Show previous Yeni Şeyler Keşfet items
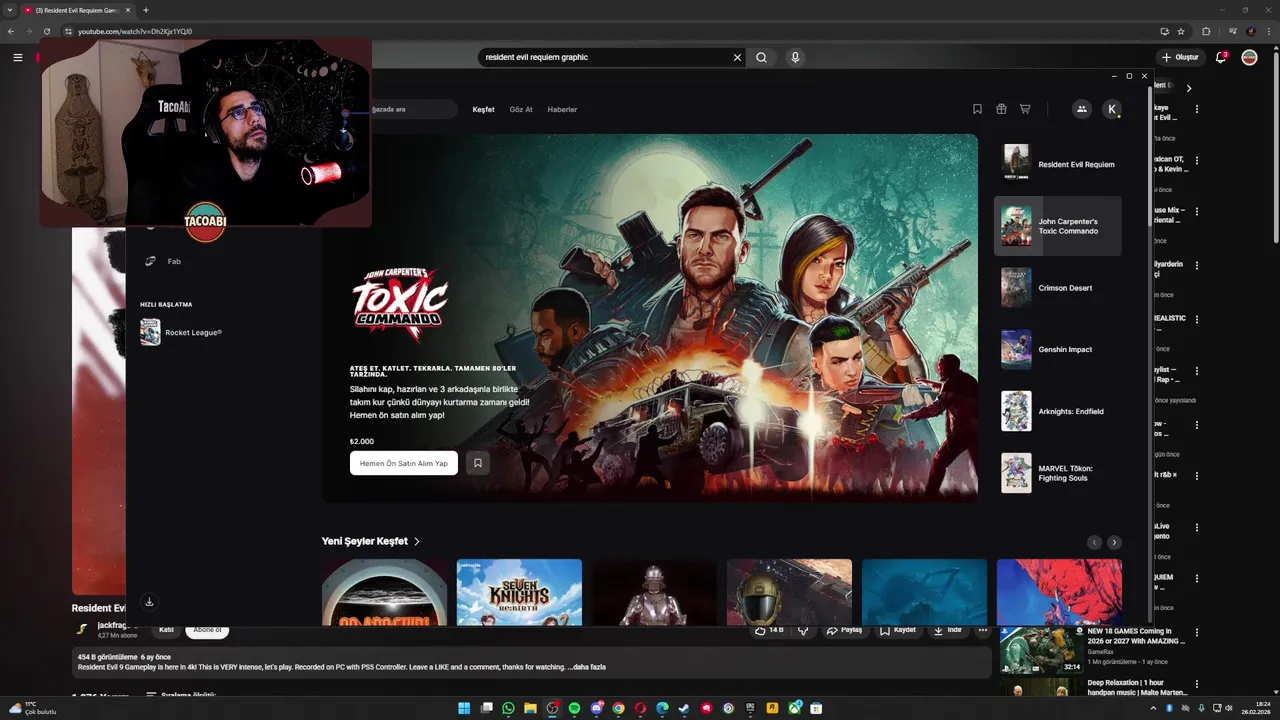1280x720 pixels. coord(1094,542)
